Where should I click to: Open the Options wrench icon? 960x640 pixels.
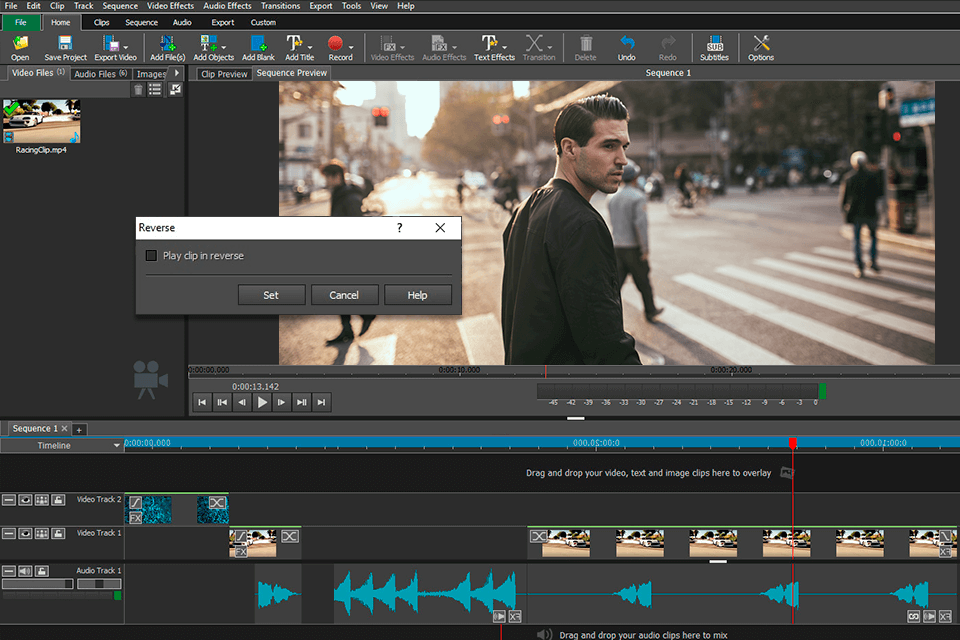coord(761,44)
